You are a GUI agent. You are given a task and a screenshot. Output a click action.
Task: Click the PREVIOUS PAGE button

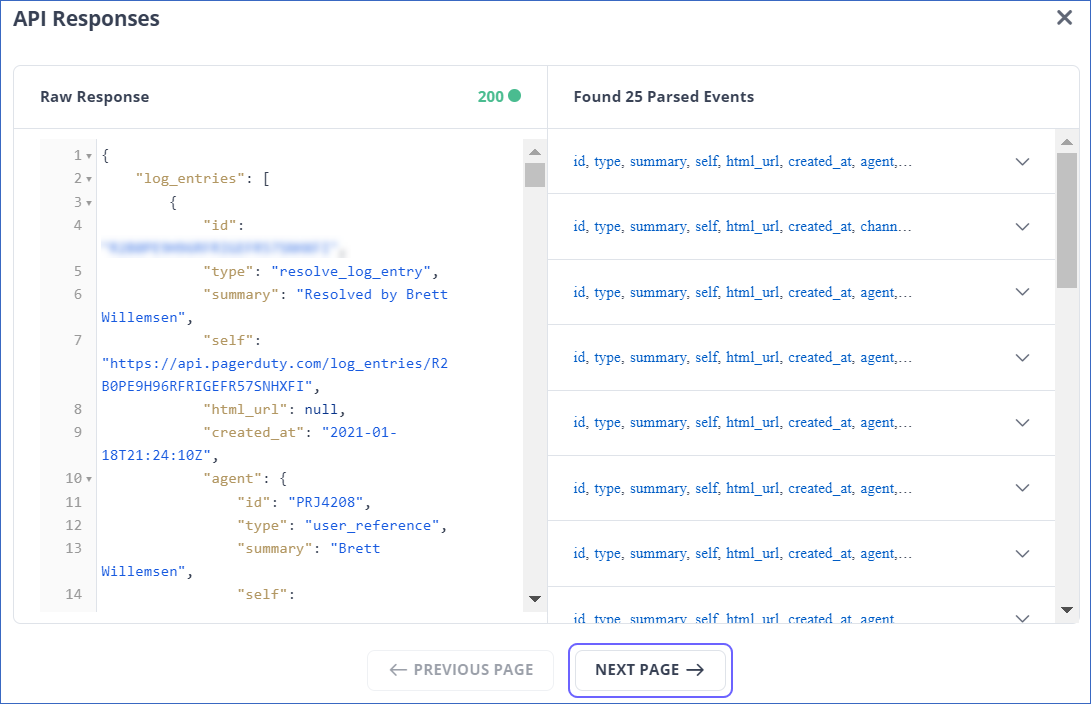coord(460,670)
